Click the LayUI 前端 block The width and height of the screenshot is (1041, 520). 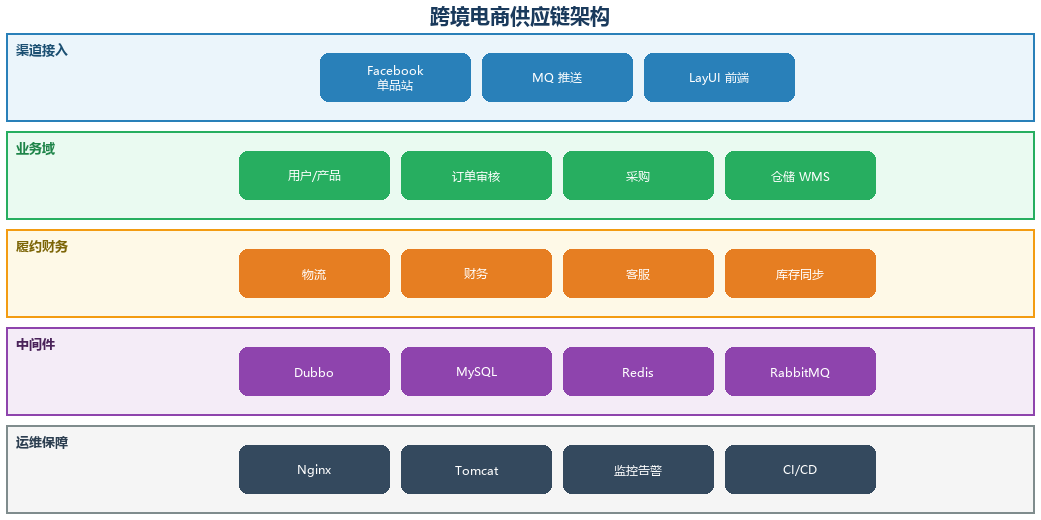(x=719, y=78)
